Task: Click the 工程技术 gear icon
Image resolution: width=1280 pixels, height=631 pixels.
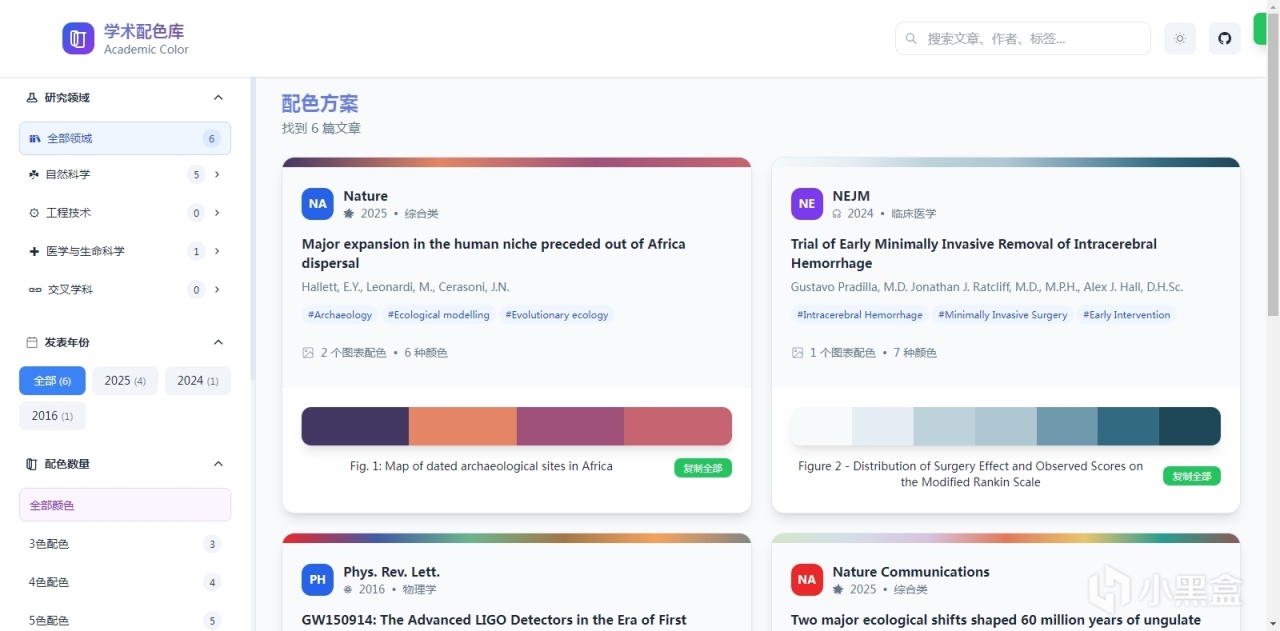Action: click(x=35, y=213)
